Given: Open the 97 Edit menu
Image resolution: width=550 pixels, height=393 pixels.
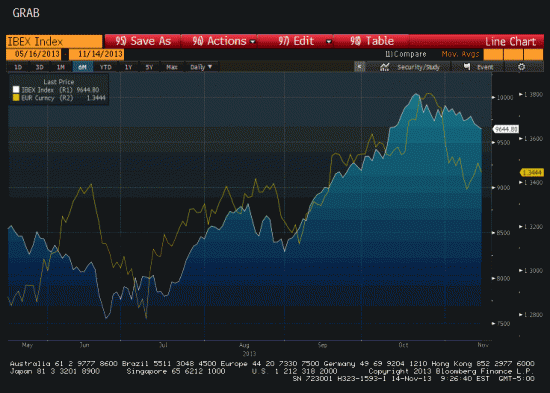Looking at the screenshot, I should click(295, 41).
